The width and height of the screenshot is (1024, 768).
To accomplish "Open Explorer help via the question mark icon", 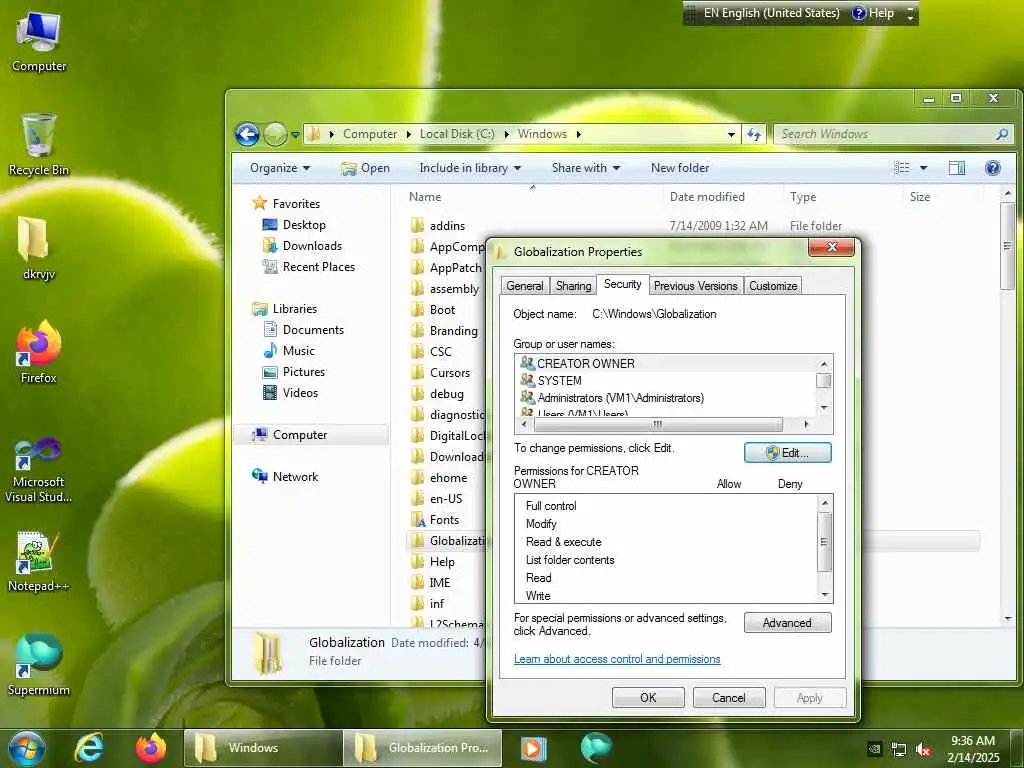I will click(993, 168).
